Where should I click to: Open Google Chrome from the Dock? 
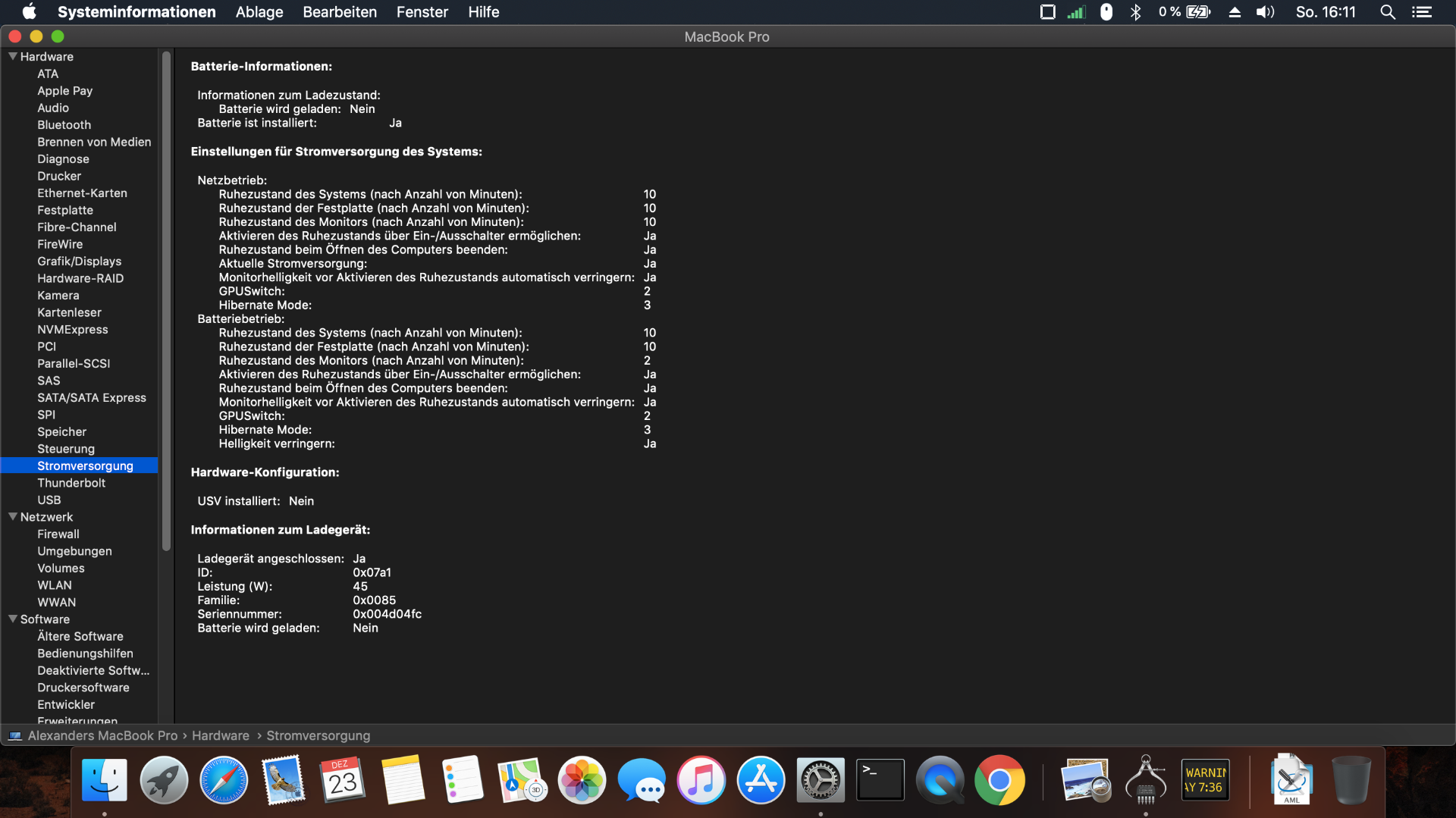[x=999, y=780]
